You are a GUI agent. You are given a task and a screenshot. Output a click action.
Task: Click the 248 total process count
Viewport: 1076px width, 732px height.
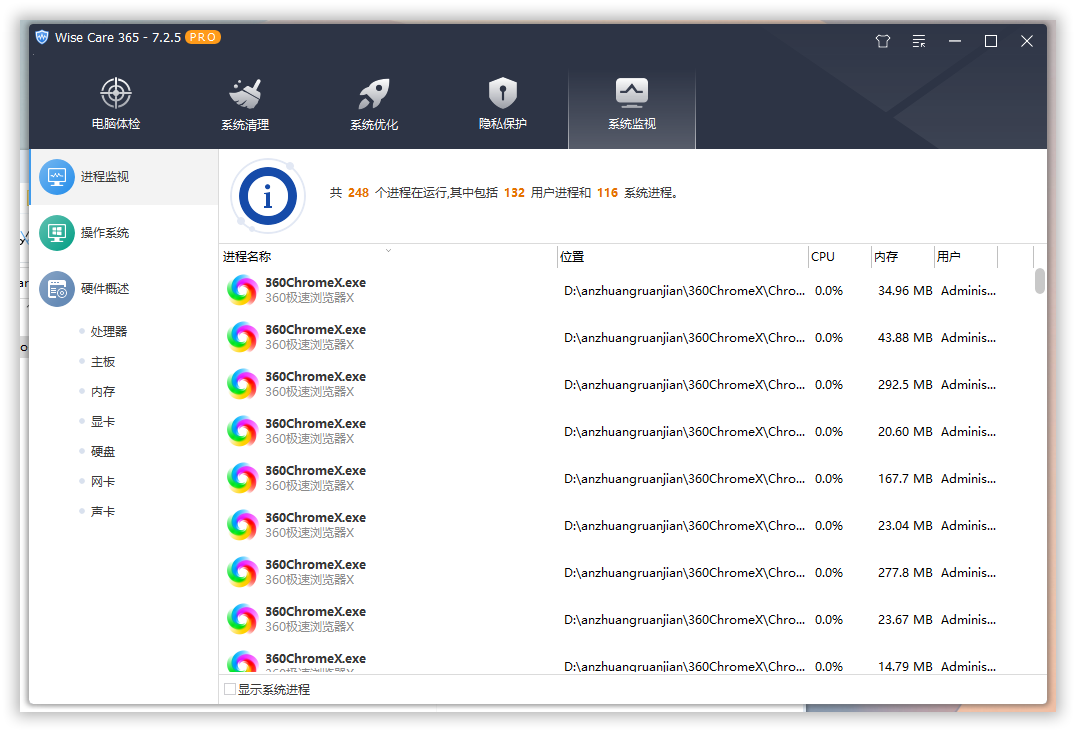pos(358,193)
